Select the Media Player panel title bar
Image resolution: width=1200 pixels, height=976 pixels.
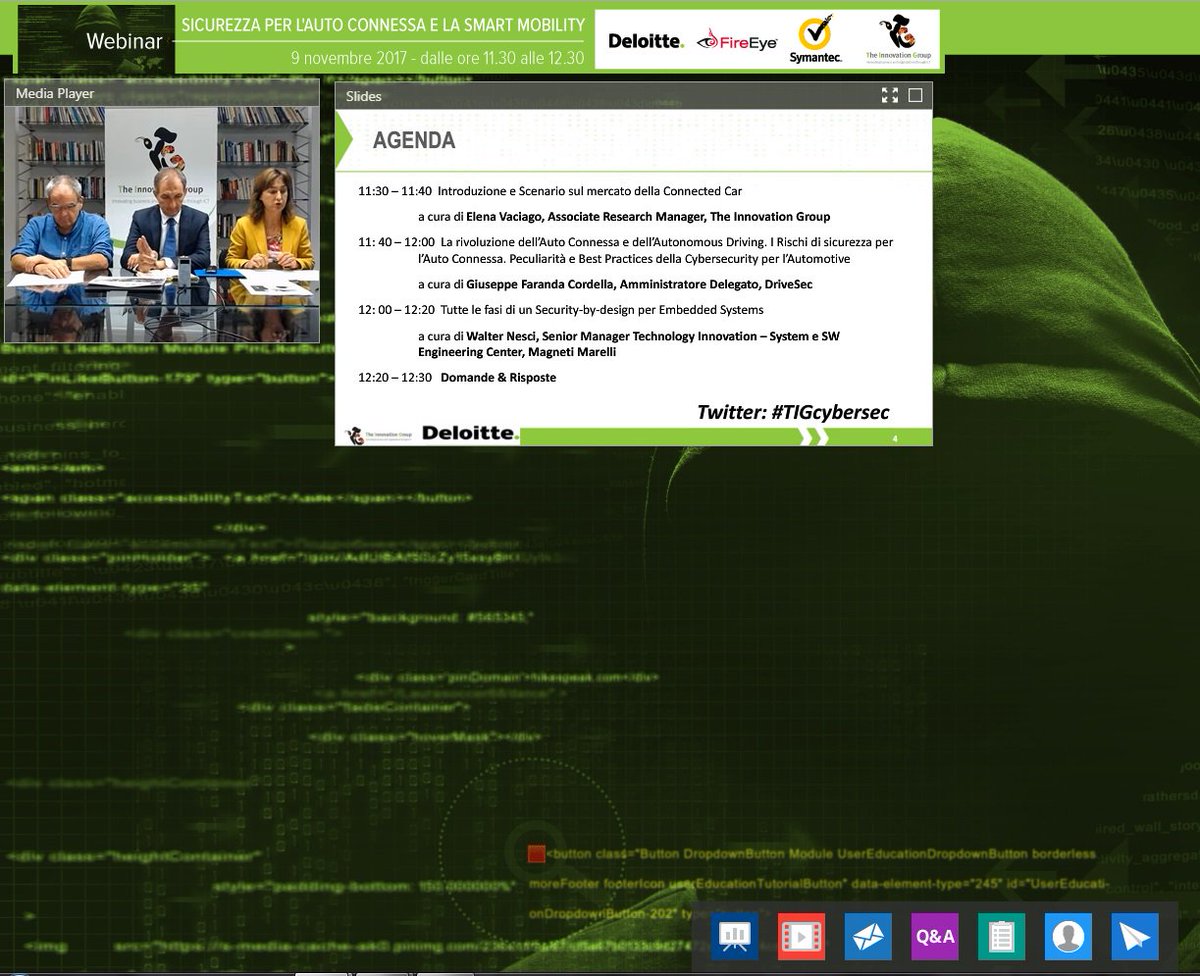(x=161, y=94)
